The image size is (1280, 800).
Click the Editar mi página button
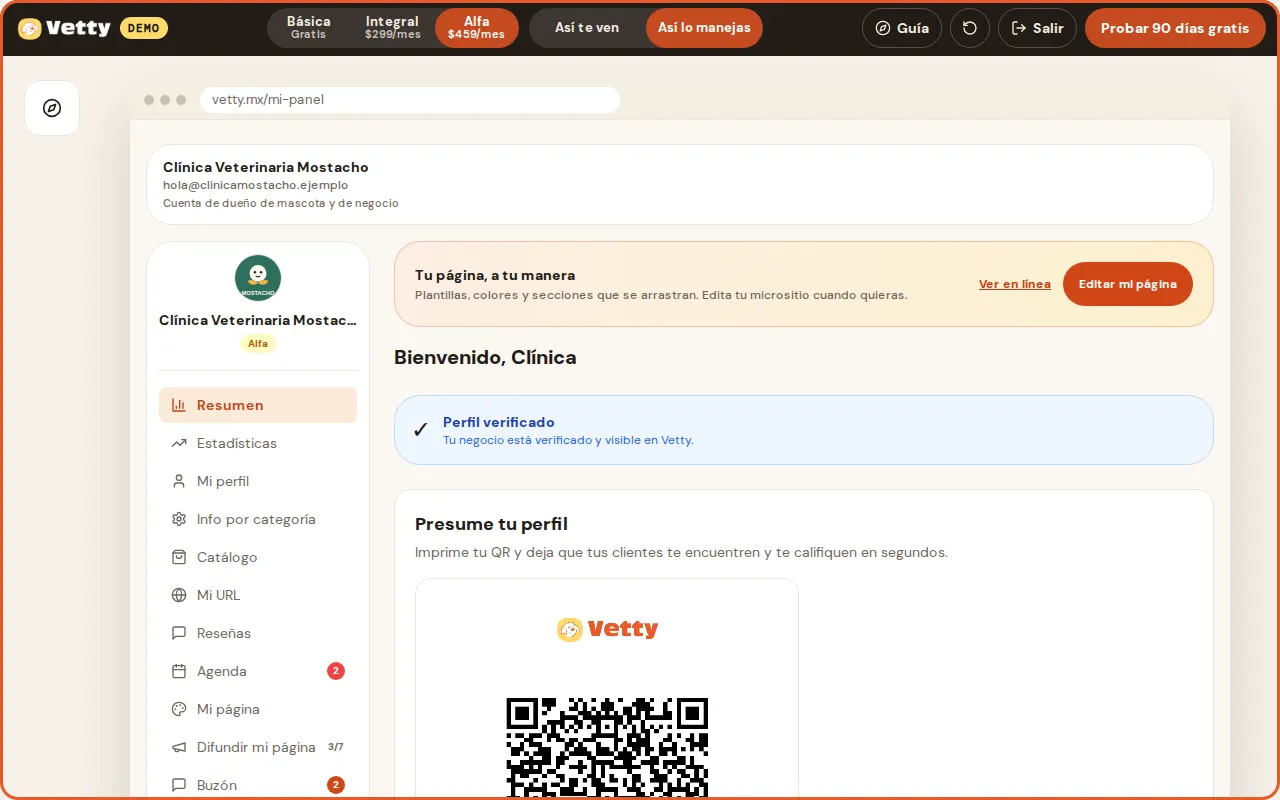(x=1128, y=284)
